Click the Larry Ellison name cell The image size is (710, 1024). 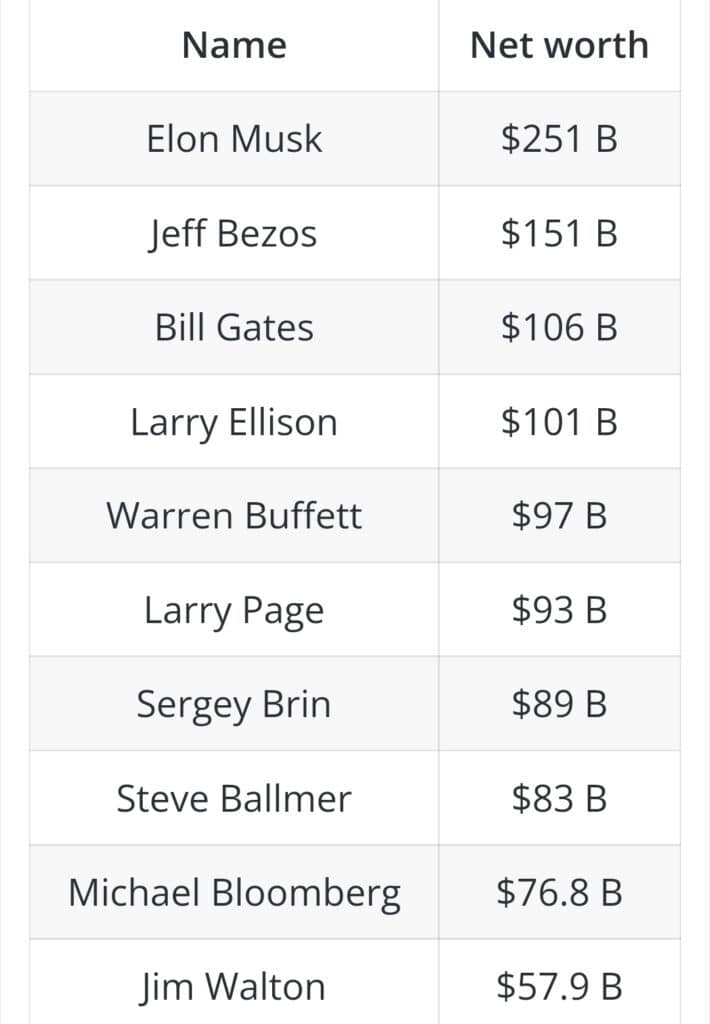[x=234, y=423]
